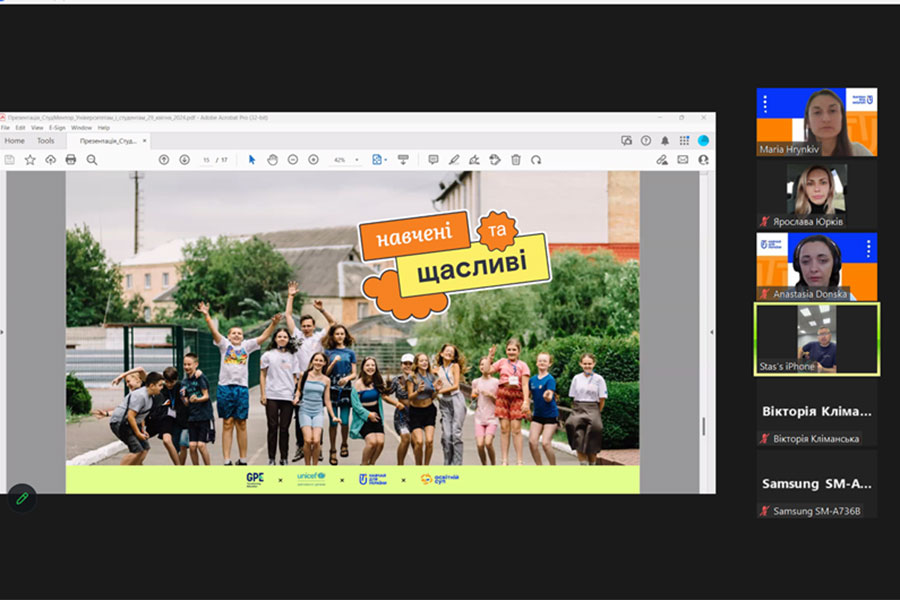Zoom out with the minus button
This screenshot has width=900, height=600.
[x=293, y=160]
